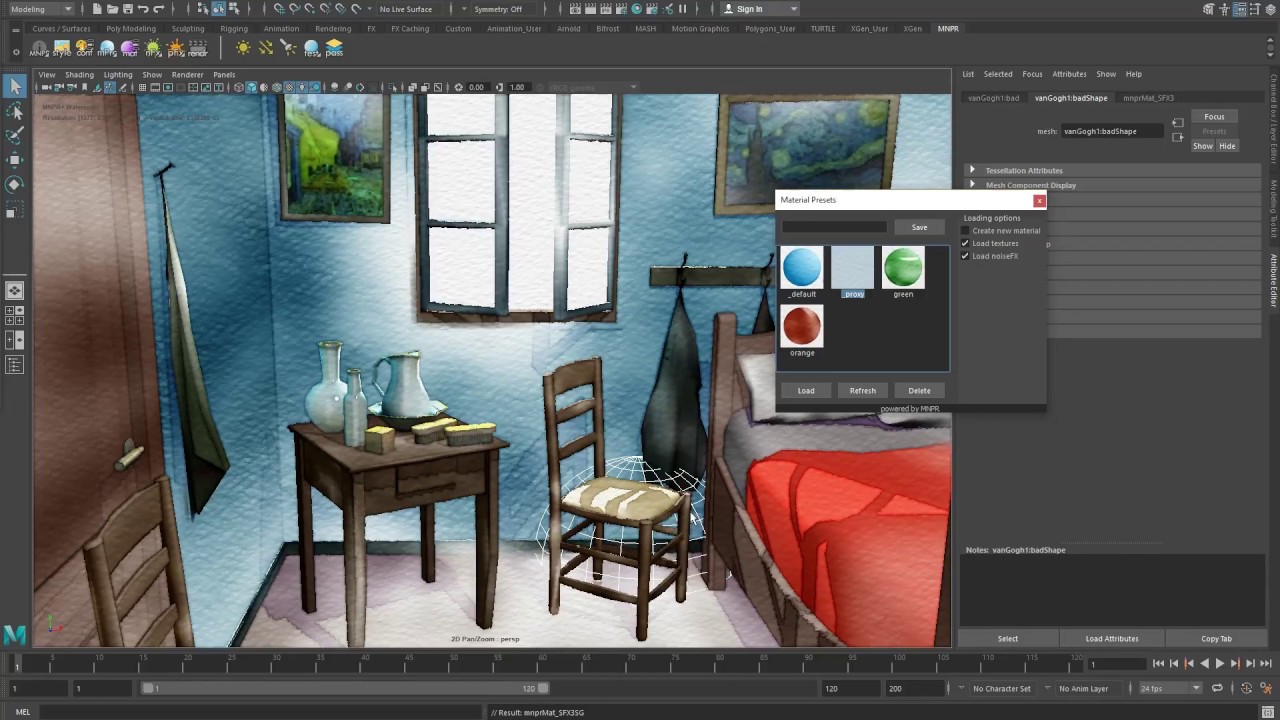1280x720 pixels.
Task: Click the Go to input connection icon
Action: coord(1178,123)
